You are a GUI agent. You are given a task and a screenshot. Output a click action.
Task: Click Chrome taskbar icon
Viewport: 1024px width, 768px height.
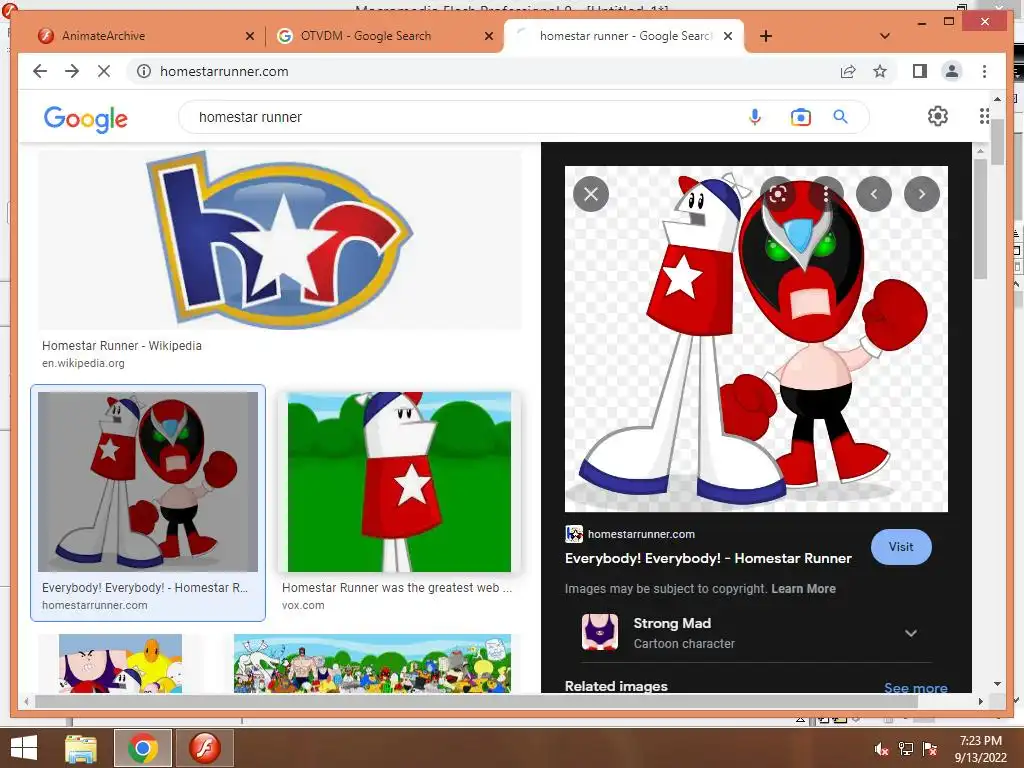pyautogui.click(x=143, y=748)
